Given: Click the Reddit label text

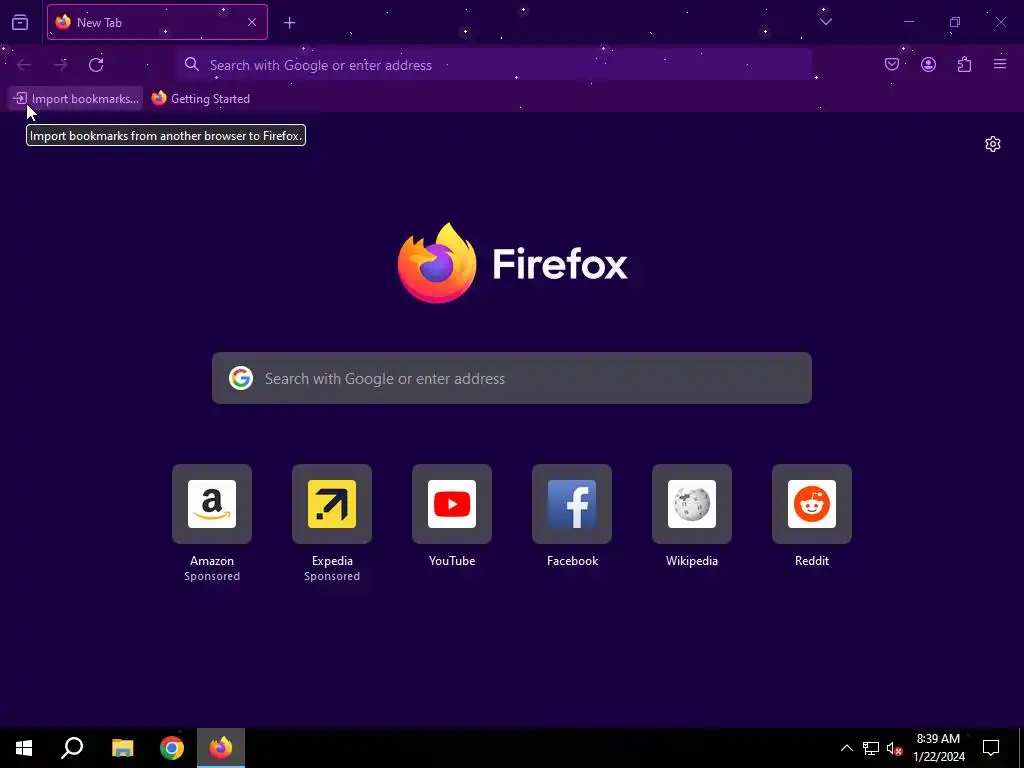Looking at the screenshot, I should tap(812, 561).
